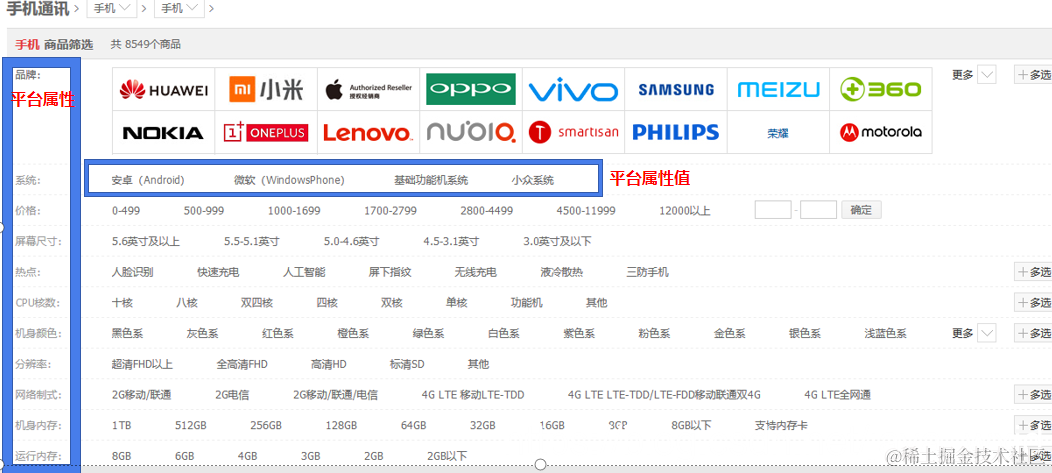Select the vivo brand logo

tap(573, 89)
